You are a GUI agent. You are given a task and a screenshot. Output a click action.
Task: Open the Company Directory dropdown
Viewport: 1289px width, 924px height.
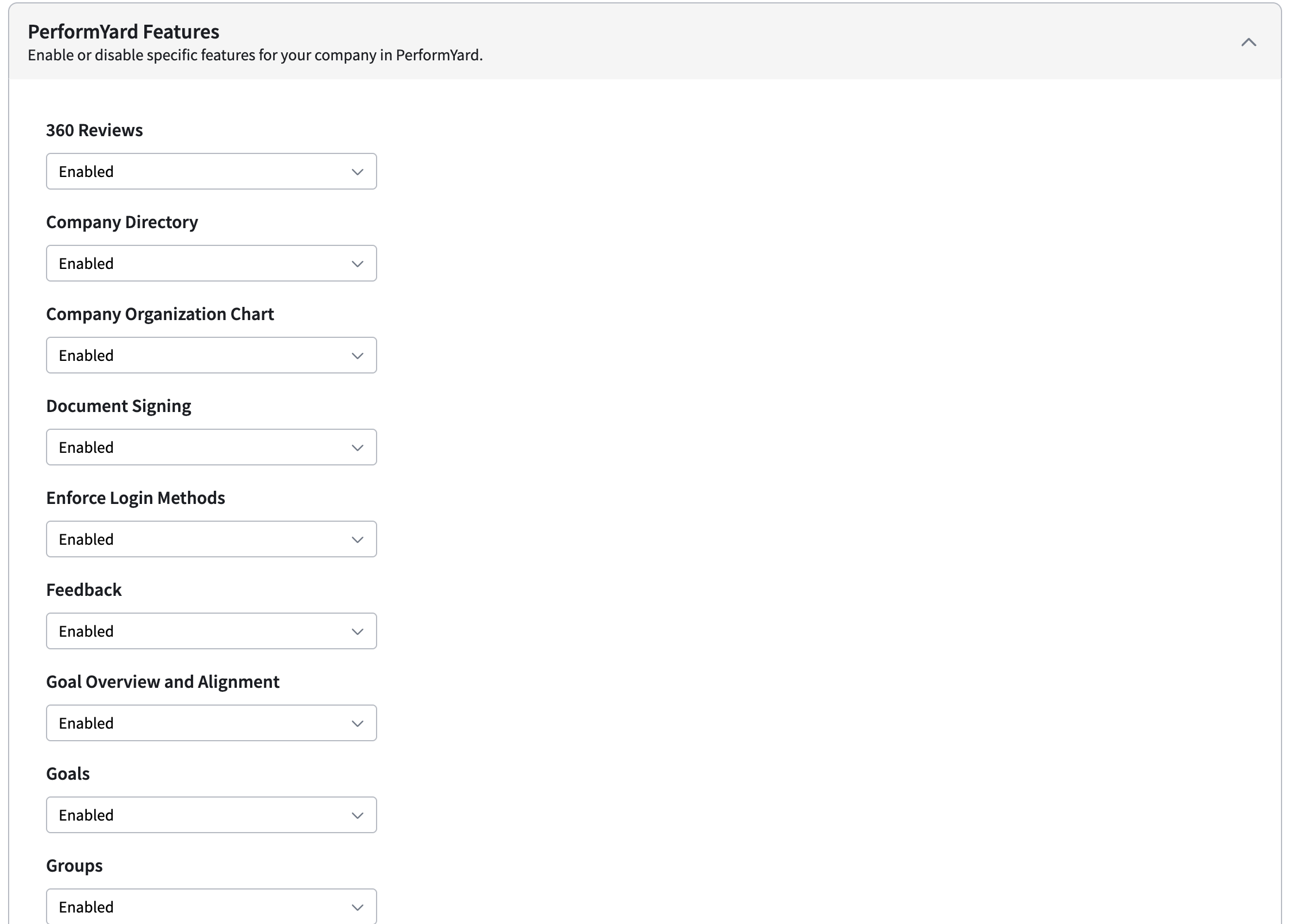coord(212,263)
